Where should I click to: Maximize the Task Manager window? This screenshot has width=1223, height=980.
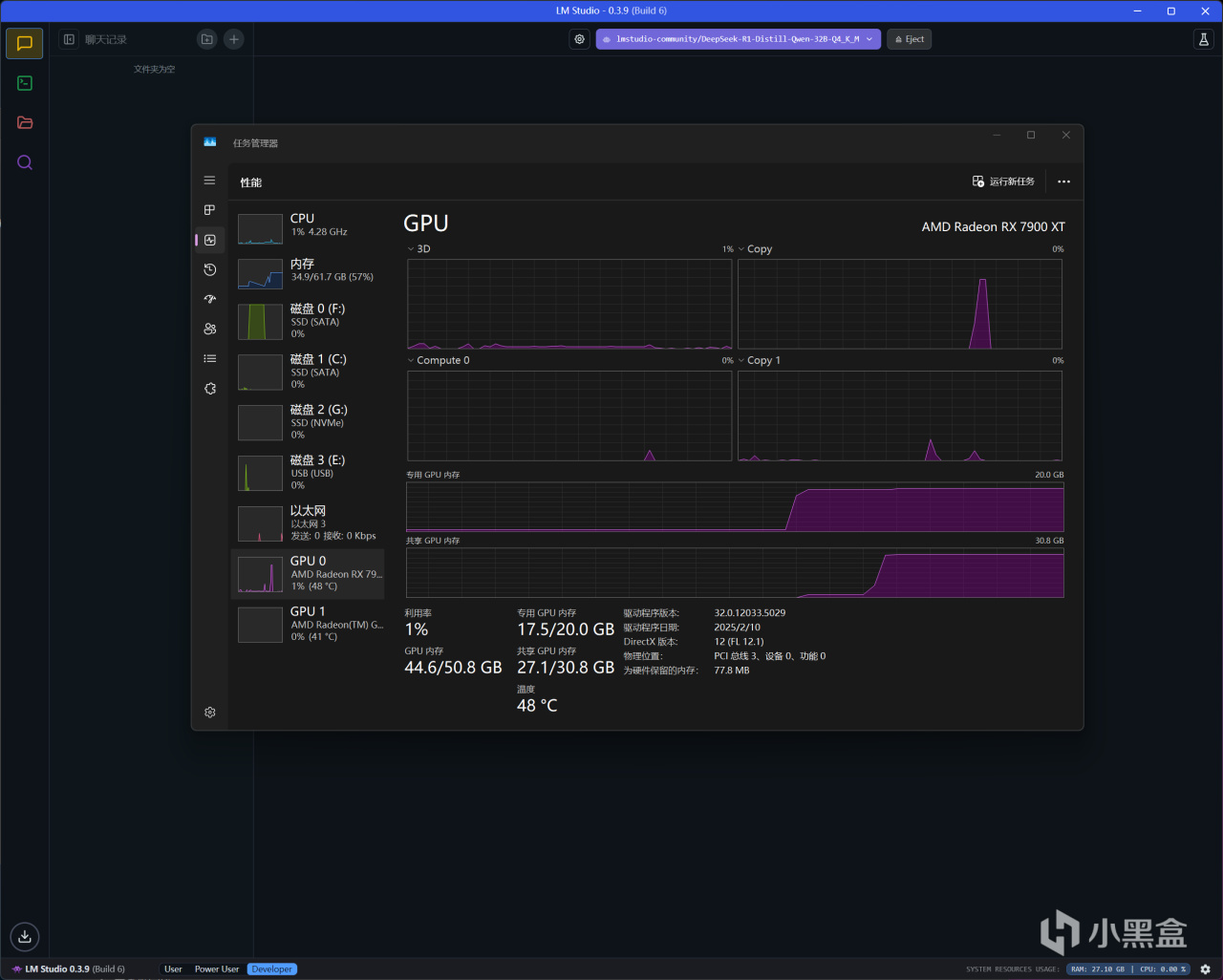(1031, 135)
